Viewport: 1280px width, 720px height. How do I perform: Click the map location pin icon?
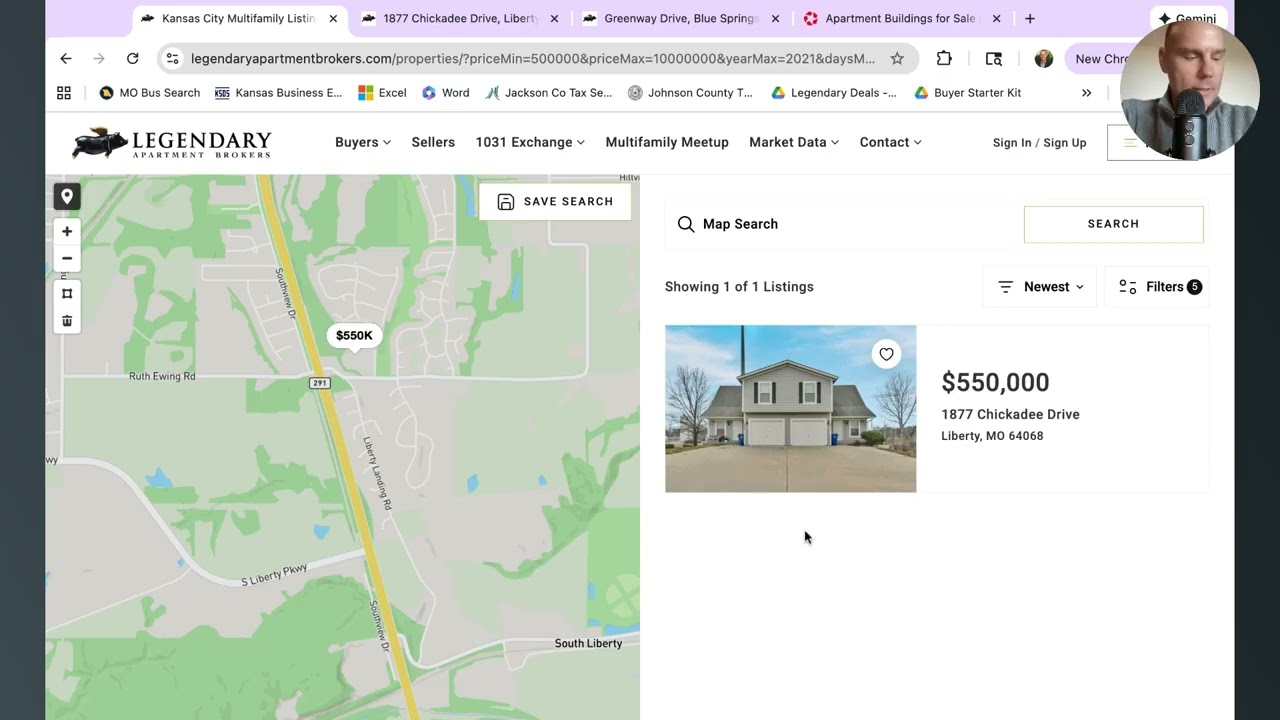(x=67, y=197)
